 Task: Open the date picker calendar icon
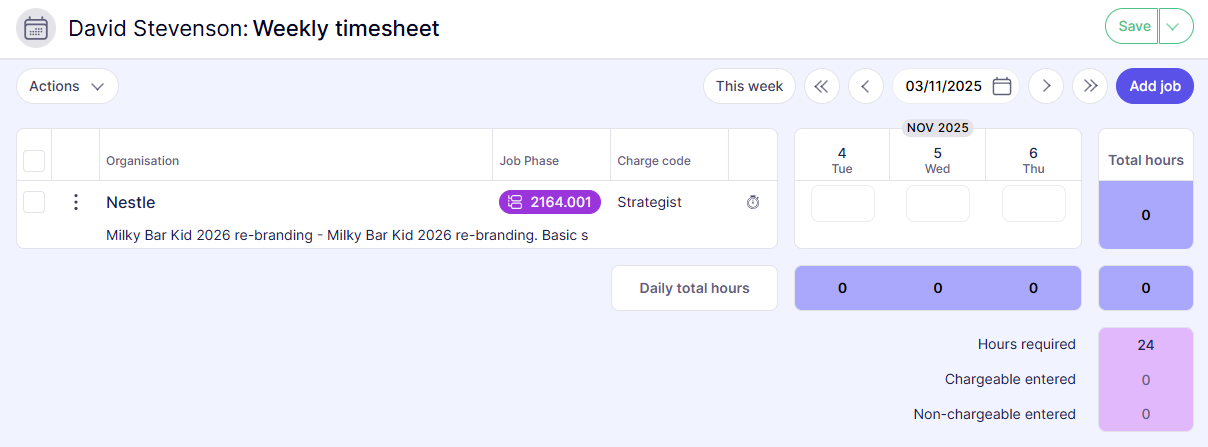coord(1002,86)
